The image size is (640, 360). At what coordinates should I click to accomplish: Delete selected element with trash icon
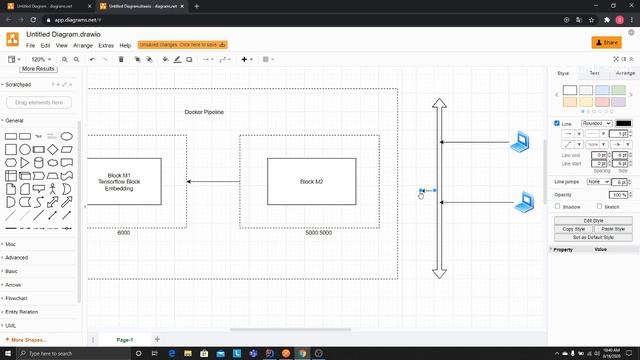click(x=121, y=60)
